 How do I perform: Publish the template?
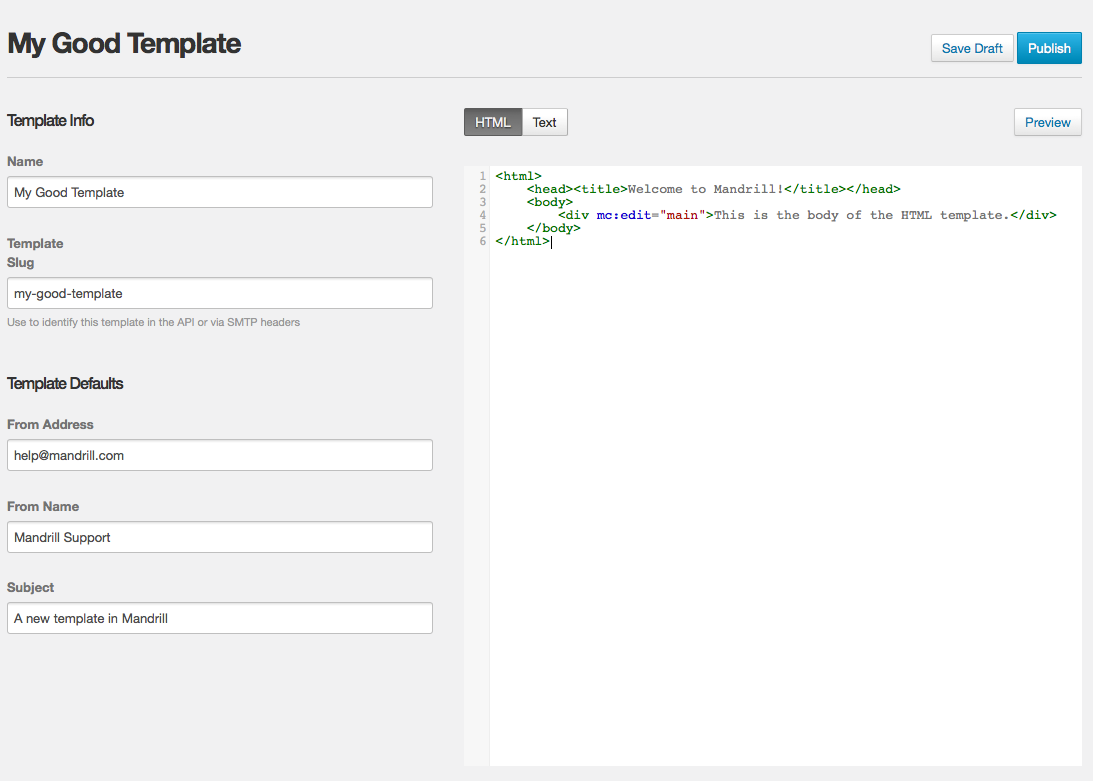(1049, 48)
